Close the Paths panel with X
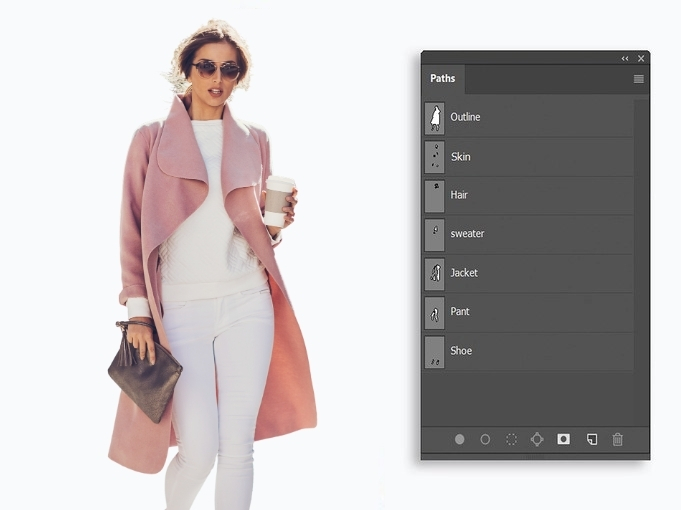Viewport: 681px width, 510px height. [641, 59]
